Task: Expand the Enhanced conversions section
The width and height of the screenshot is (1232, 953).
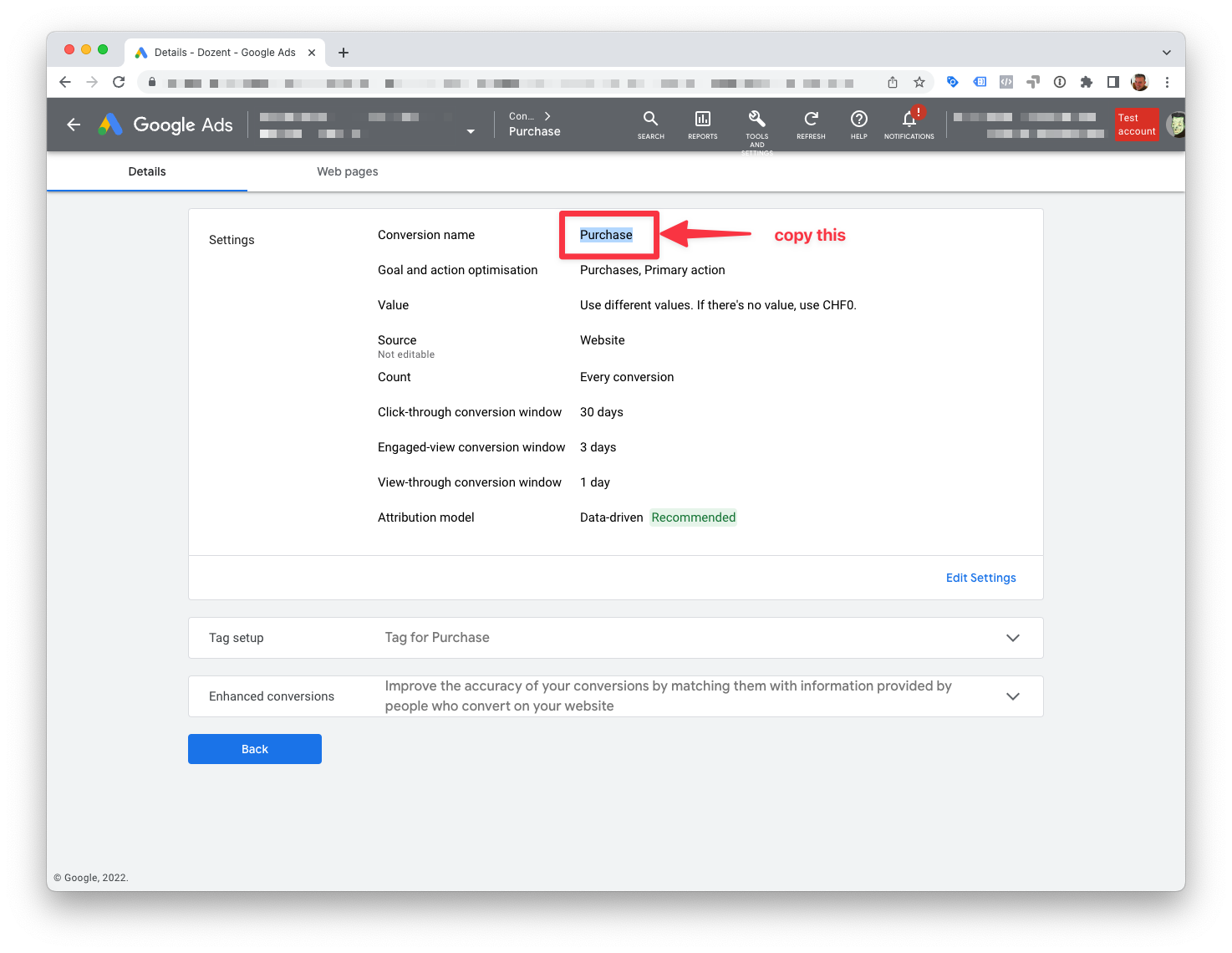Action: point(1013,696)
